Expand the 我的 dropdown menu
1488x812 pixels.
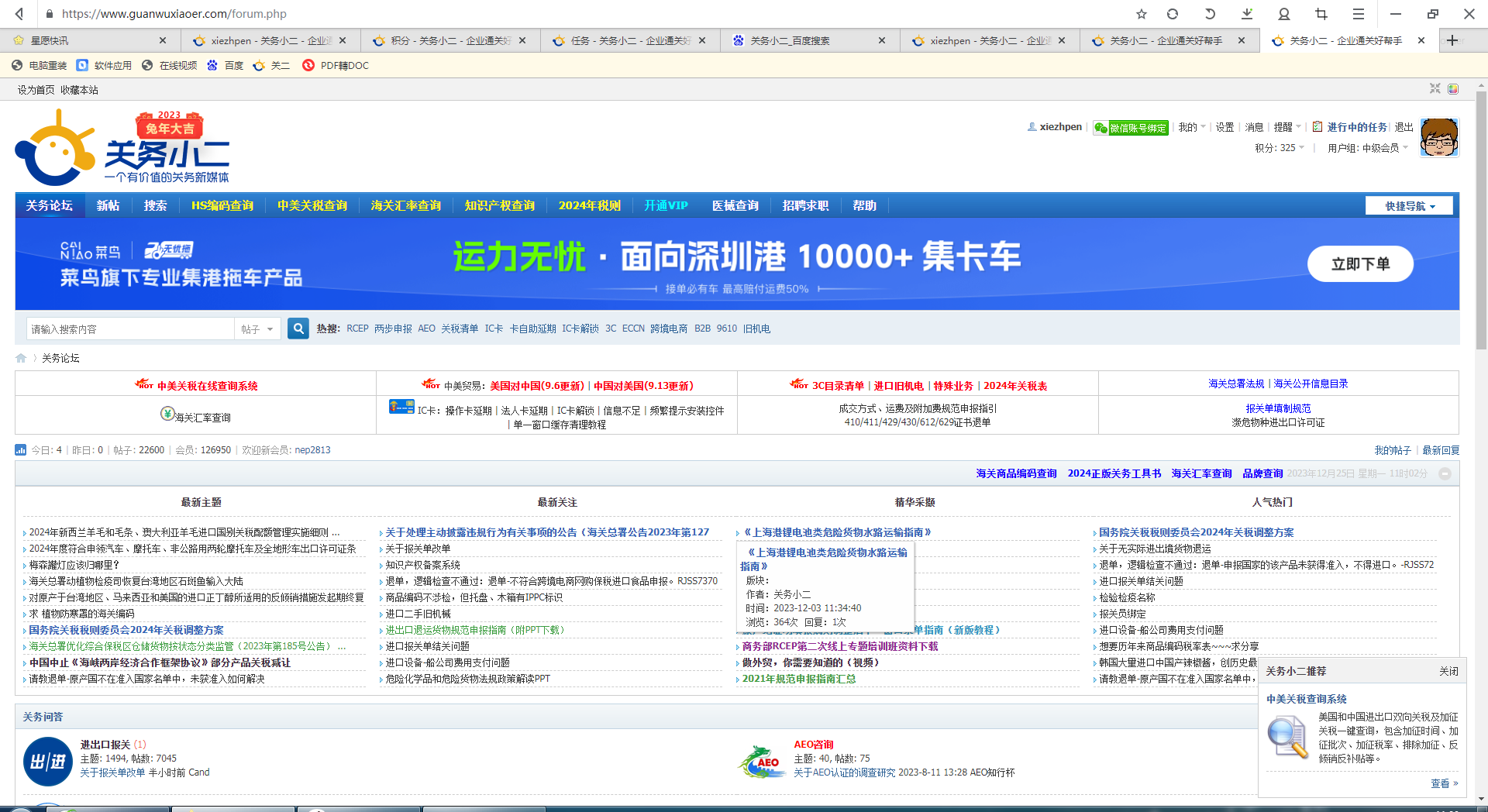pos(1192,127)
